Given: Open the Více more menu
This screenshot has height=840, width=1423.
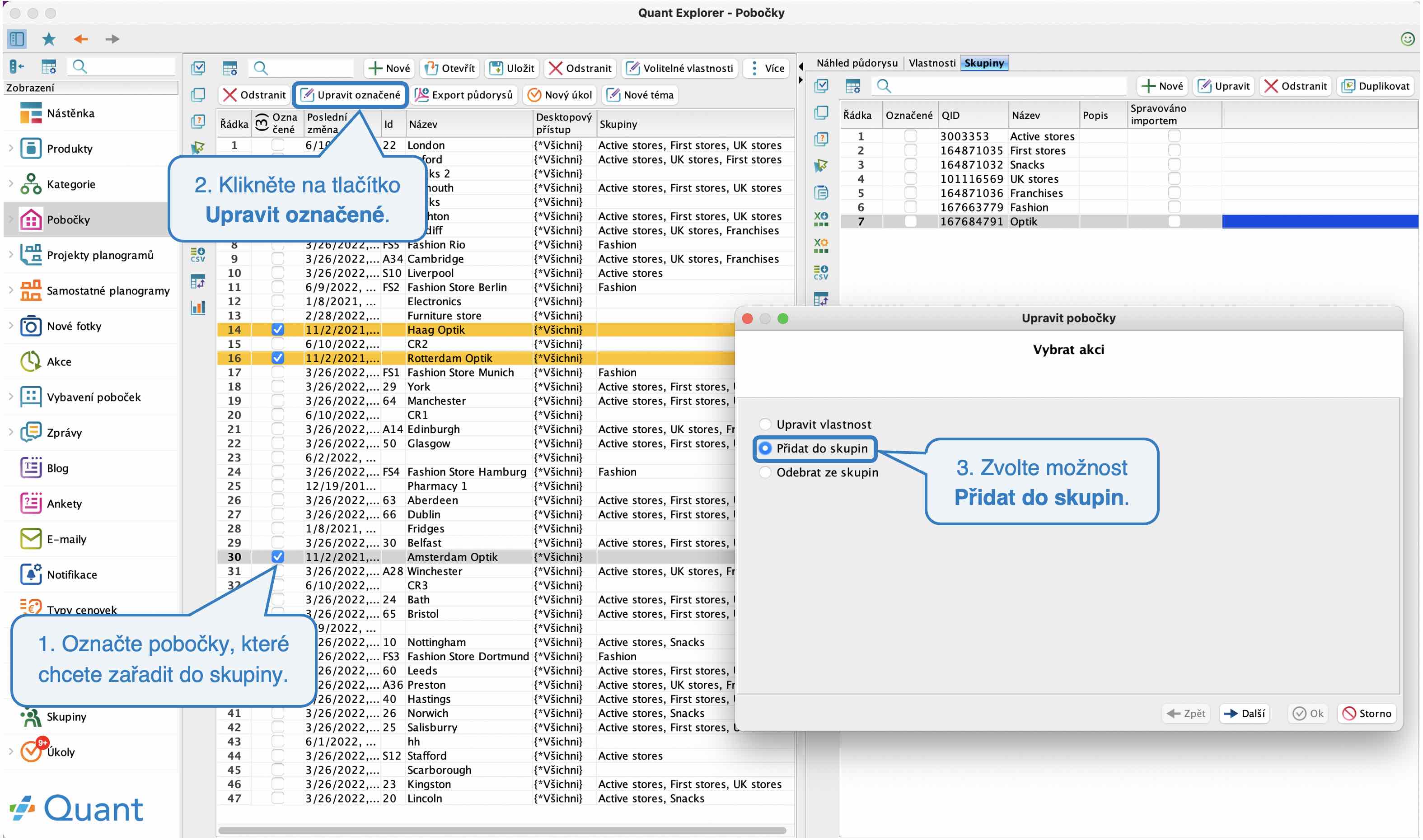Looking at the screenshot, I should click(767, 69).
